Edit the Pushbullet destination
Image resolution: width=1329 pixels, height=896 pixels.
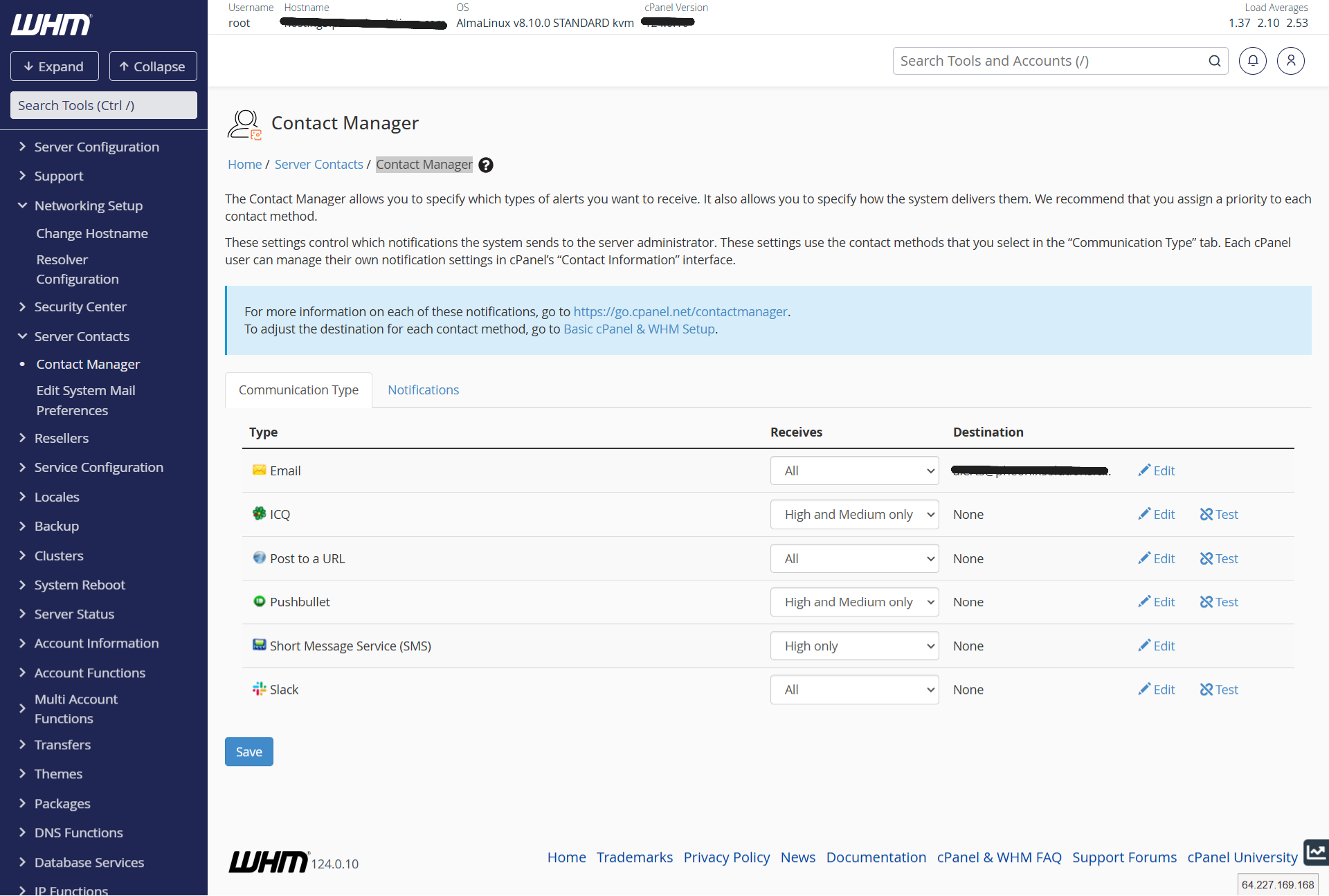1157,602
